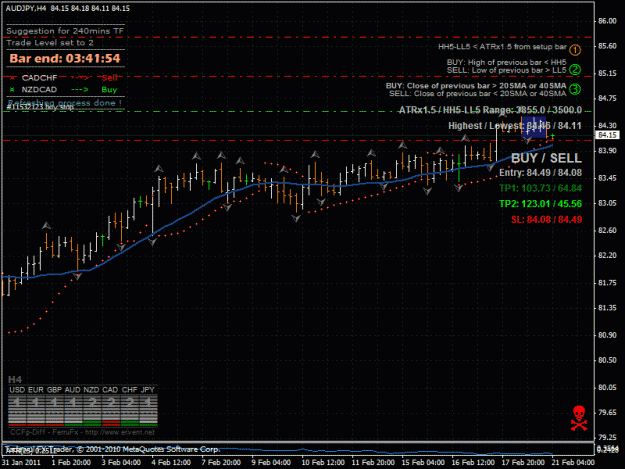The width and height of the screenshot is (625, 469).
Task: Click the 'Bar end: 03:41:54' countdown
Action: click(x=65, y=59)
